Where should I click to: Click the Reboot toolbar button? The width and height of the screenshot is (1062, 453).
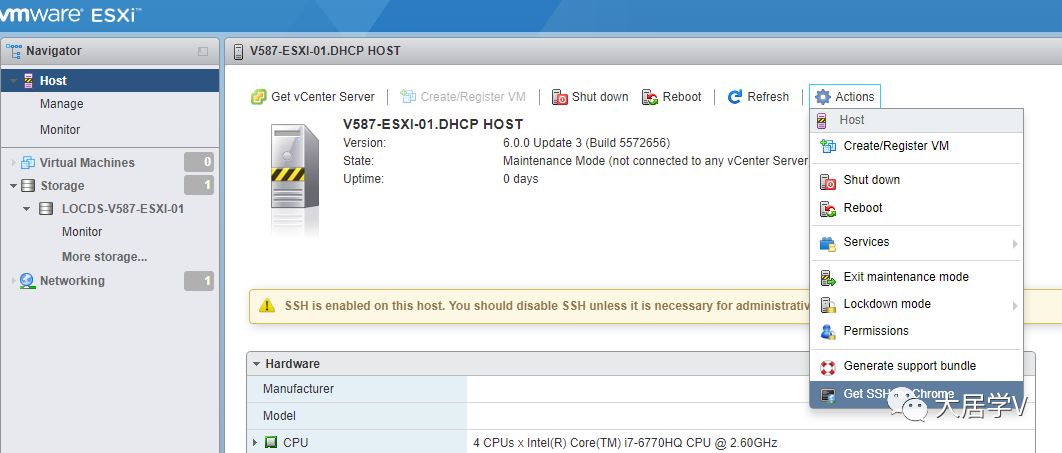point(672,97)
